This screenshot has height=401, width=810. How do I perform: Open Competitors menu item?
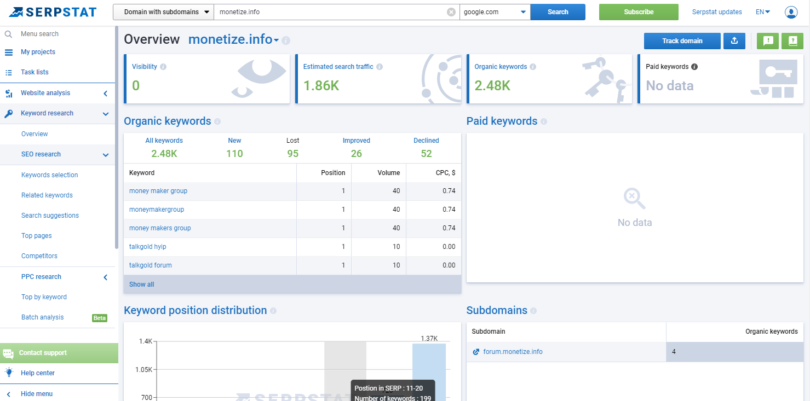tap(39, 256)
